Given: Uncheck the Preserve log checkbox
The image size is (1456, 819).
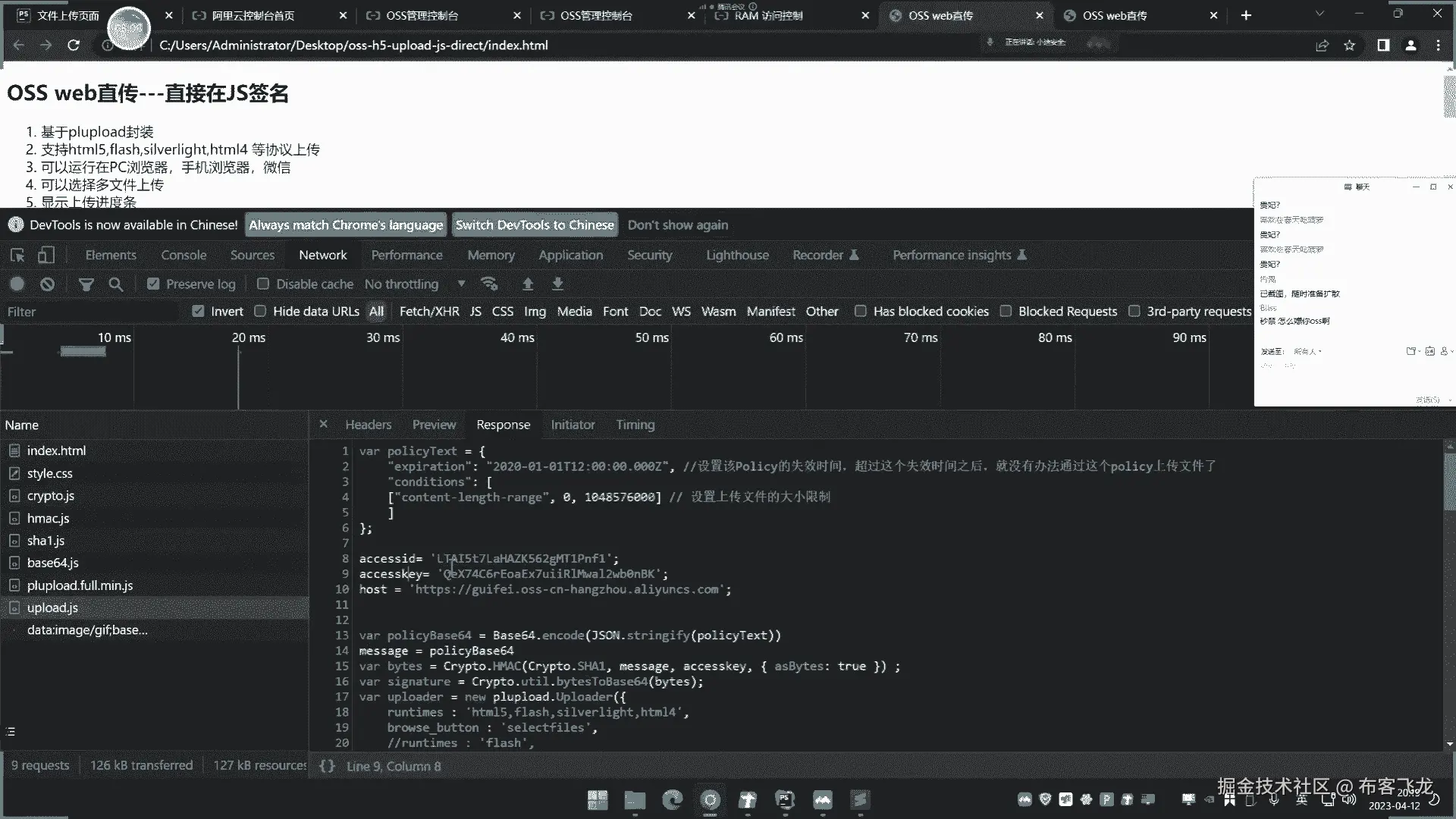Looking at the screenshot, I should point(153,284).
